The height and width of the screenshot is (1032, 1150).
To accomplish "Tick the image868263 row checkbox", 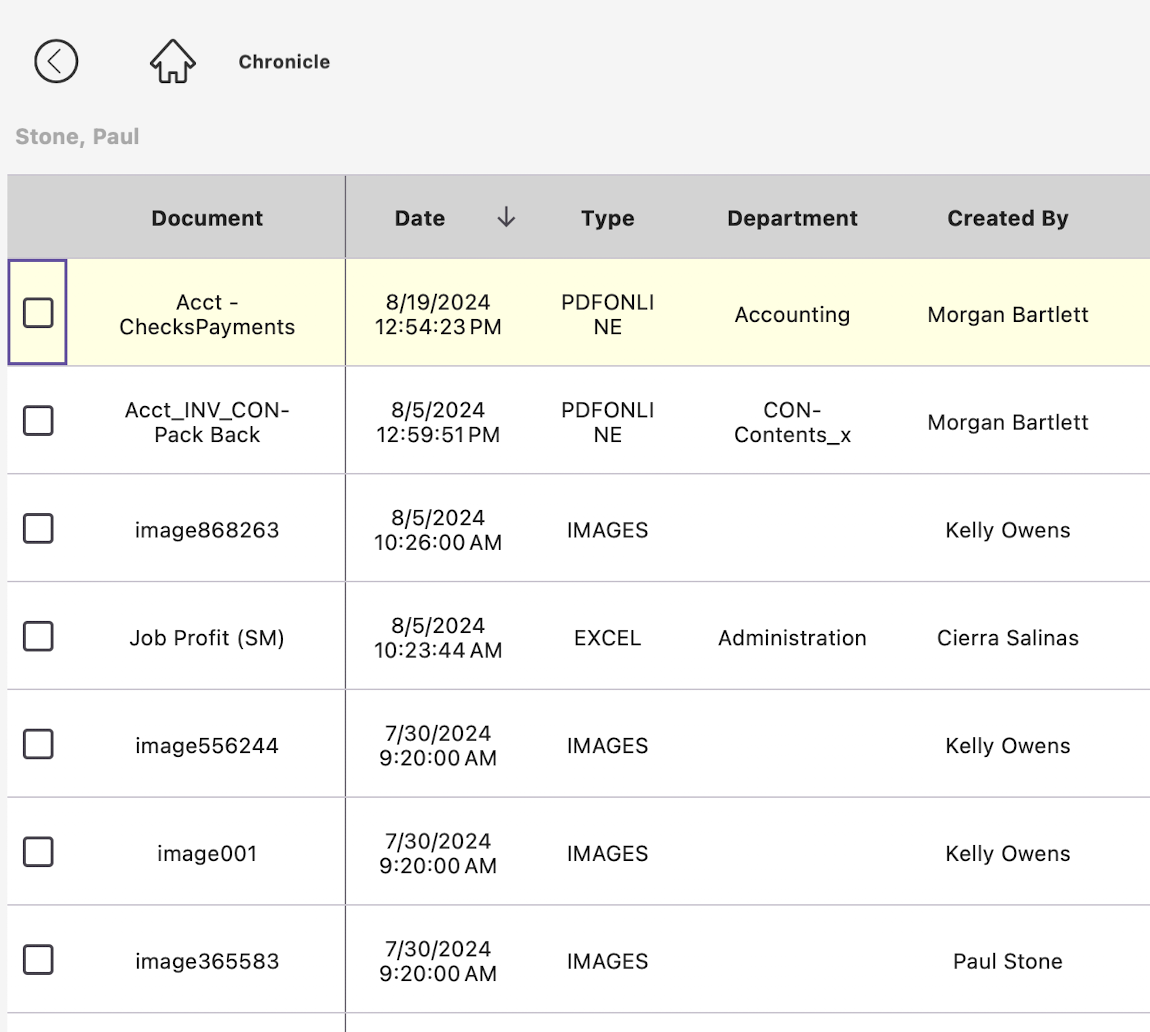I will (38, 529).
